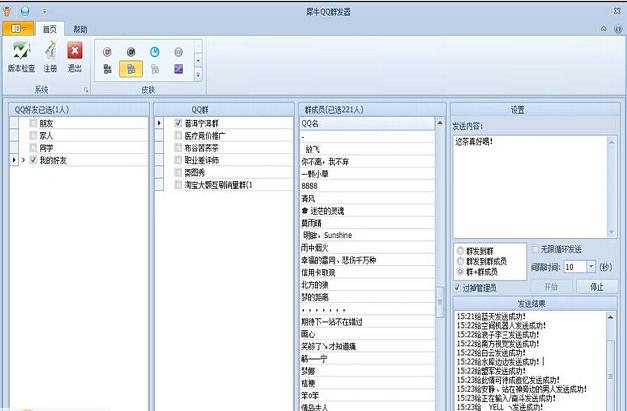The width and height of the screenshot is (627, 411).
Task: Choose the blue circular skin icon
Action: pos(154,51)
